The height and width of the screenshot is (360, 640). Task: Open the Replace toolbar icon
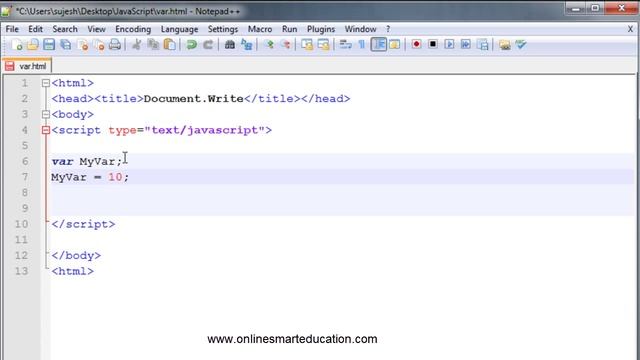click(x=247, y=44)
